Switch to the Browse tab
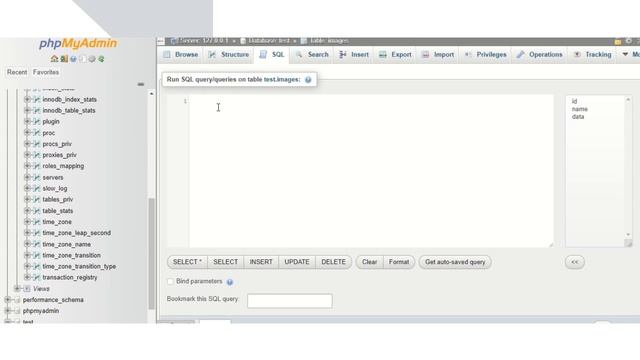Screen dimensions: 640x360 [181, 55]
